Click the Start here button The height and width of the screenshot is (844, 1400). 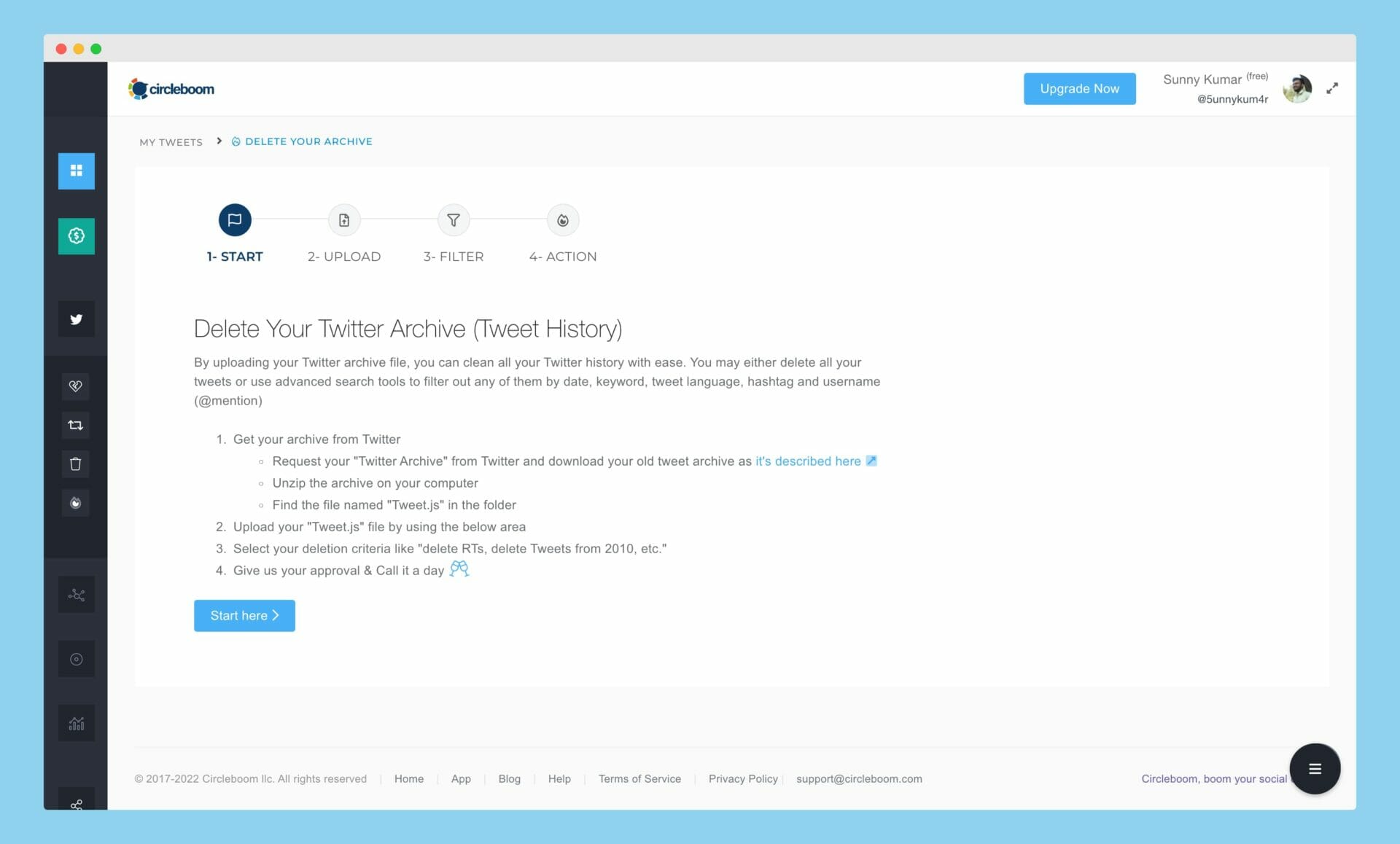click(244, 615)
